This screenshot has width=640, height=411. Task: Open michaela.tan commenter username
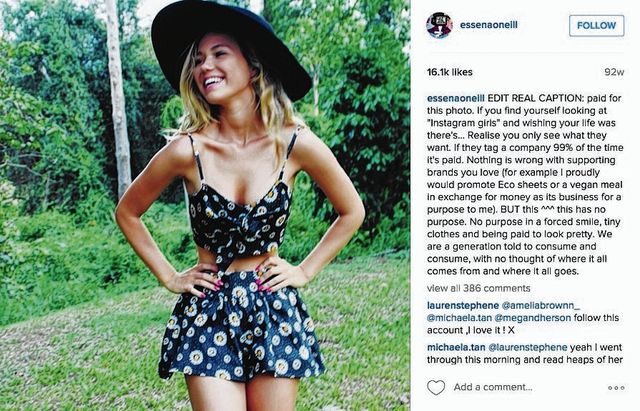coord(456,347)
